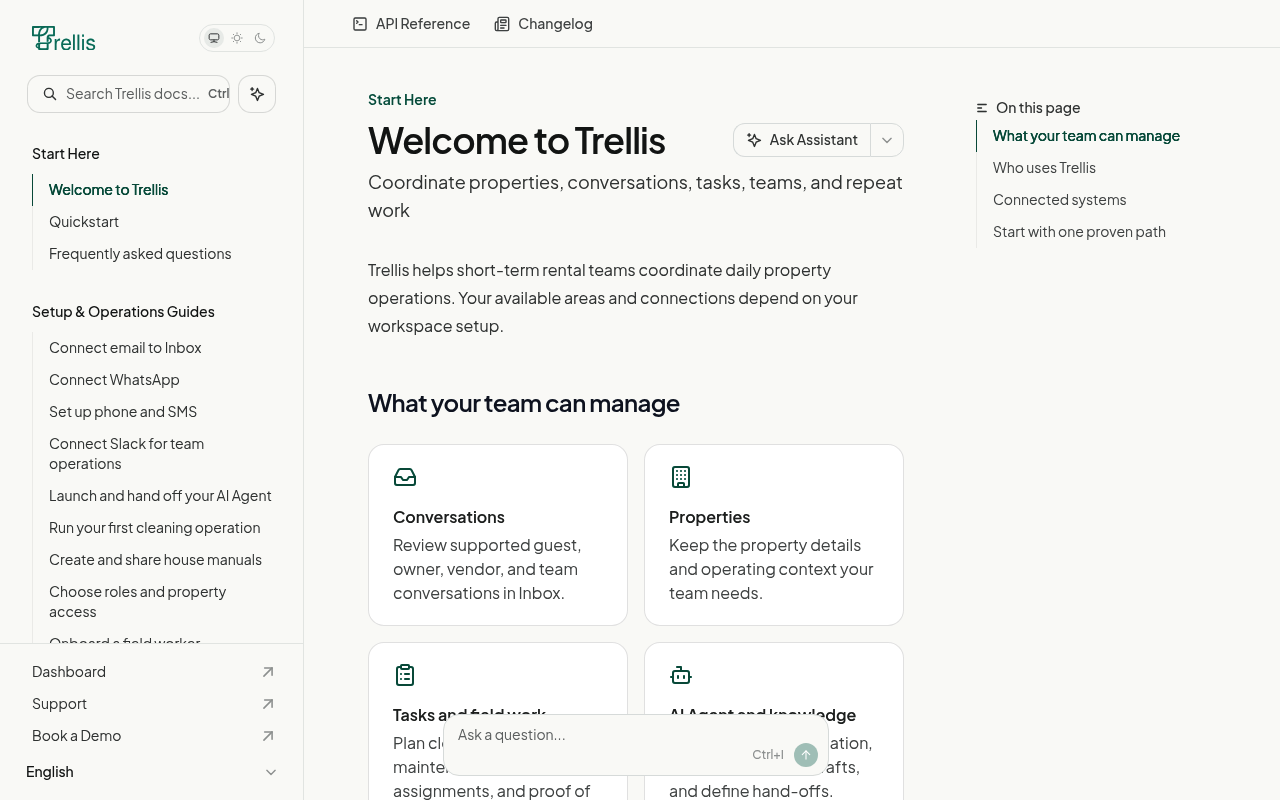
Task: Switch to dark theme mode
Action: click(x=260, y=38)
